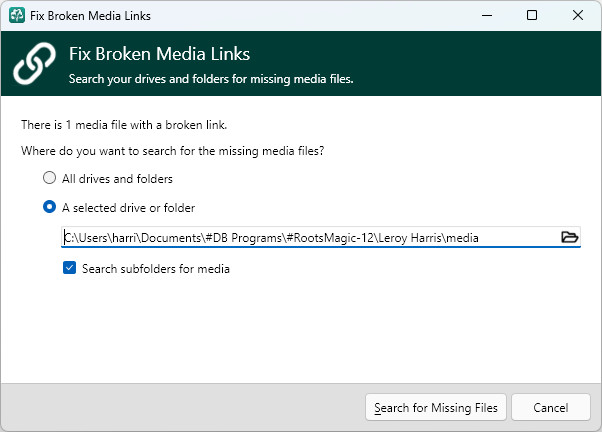Maximize the Fix Broken Media Links window
Screen dimensions: 602x432
pos(532,15)
